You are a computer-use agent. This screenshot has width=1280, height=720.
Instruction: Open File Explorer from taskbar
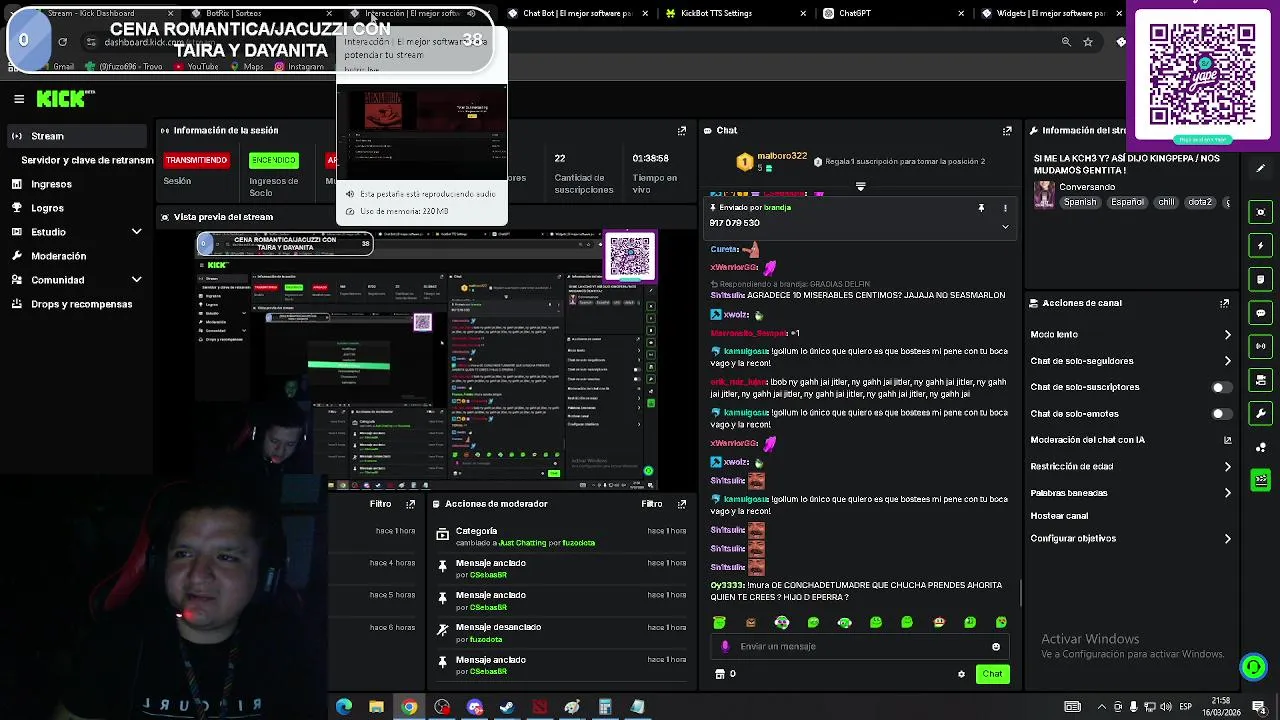point(376,707)
